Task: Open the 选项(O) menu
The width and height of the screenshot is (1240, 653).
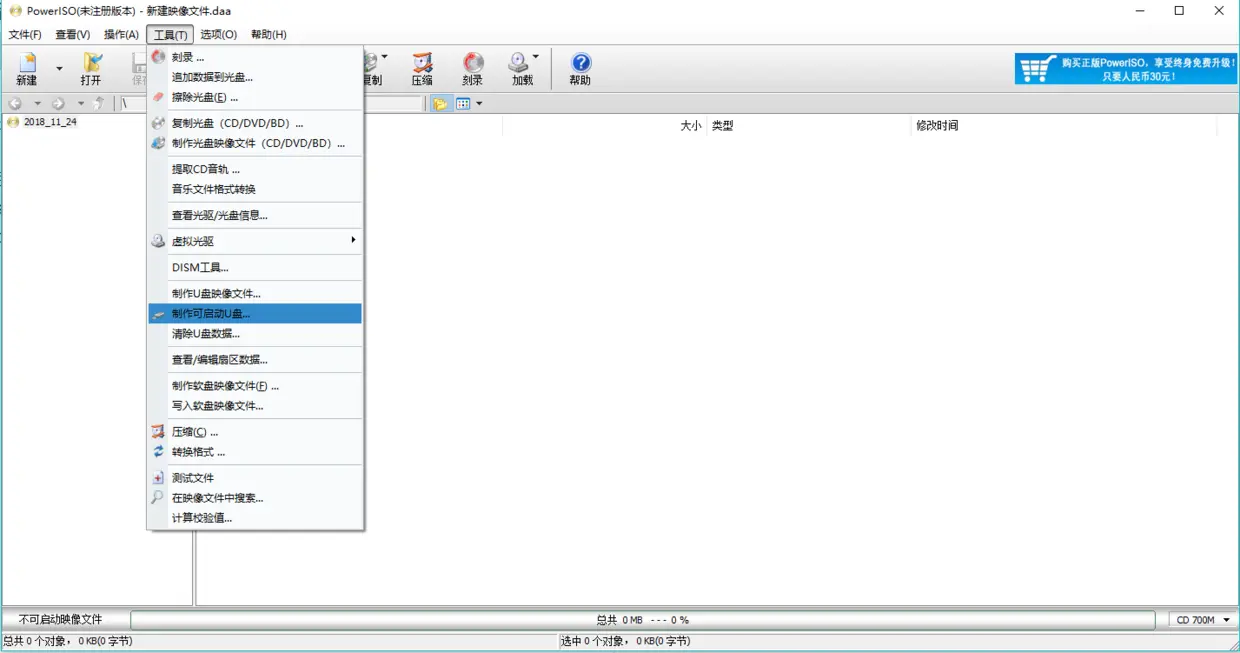Action: pos(218,35)
